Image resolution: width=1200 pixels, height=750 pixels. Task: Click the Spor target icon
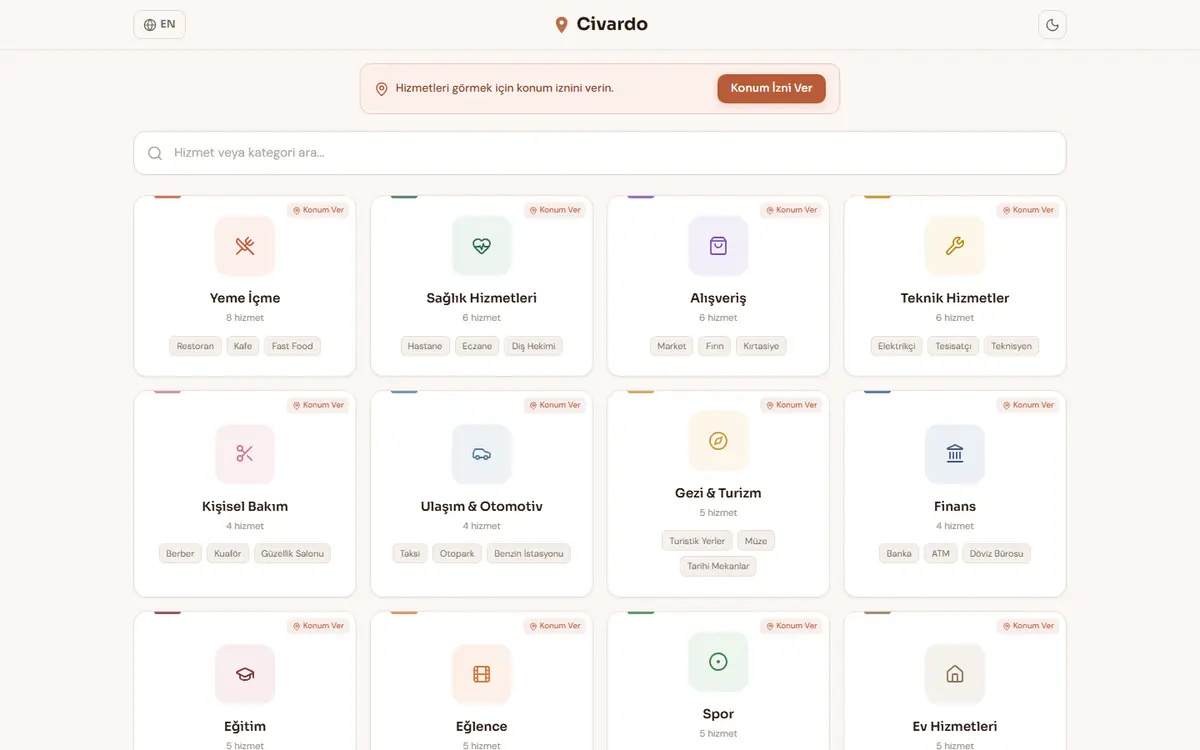(x=718, y=662)
